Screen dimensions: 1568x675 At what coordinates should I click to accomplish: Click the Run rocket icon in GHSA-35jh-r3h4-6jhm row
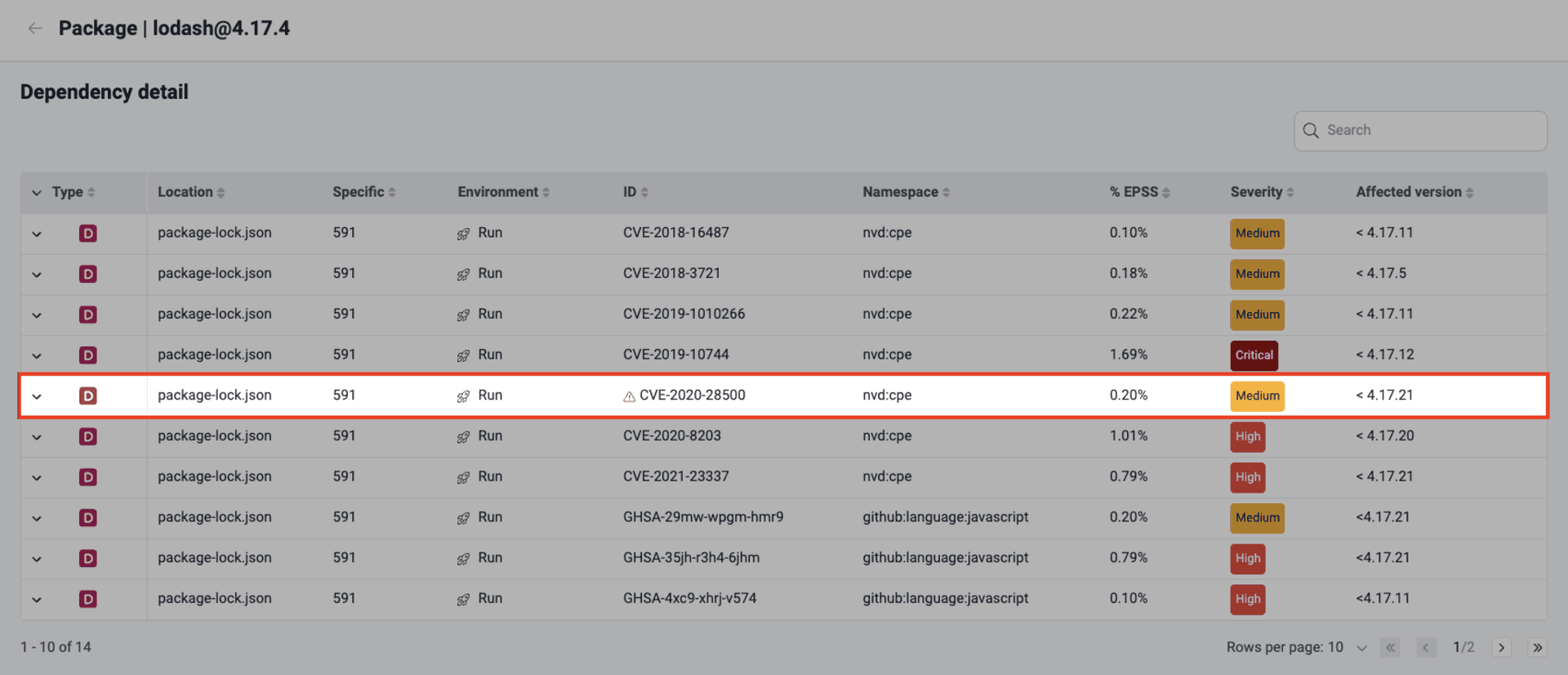[463, 559]
